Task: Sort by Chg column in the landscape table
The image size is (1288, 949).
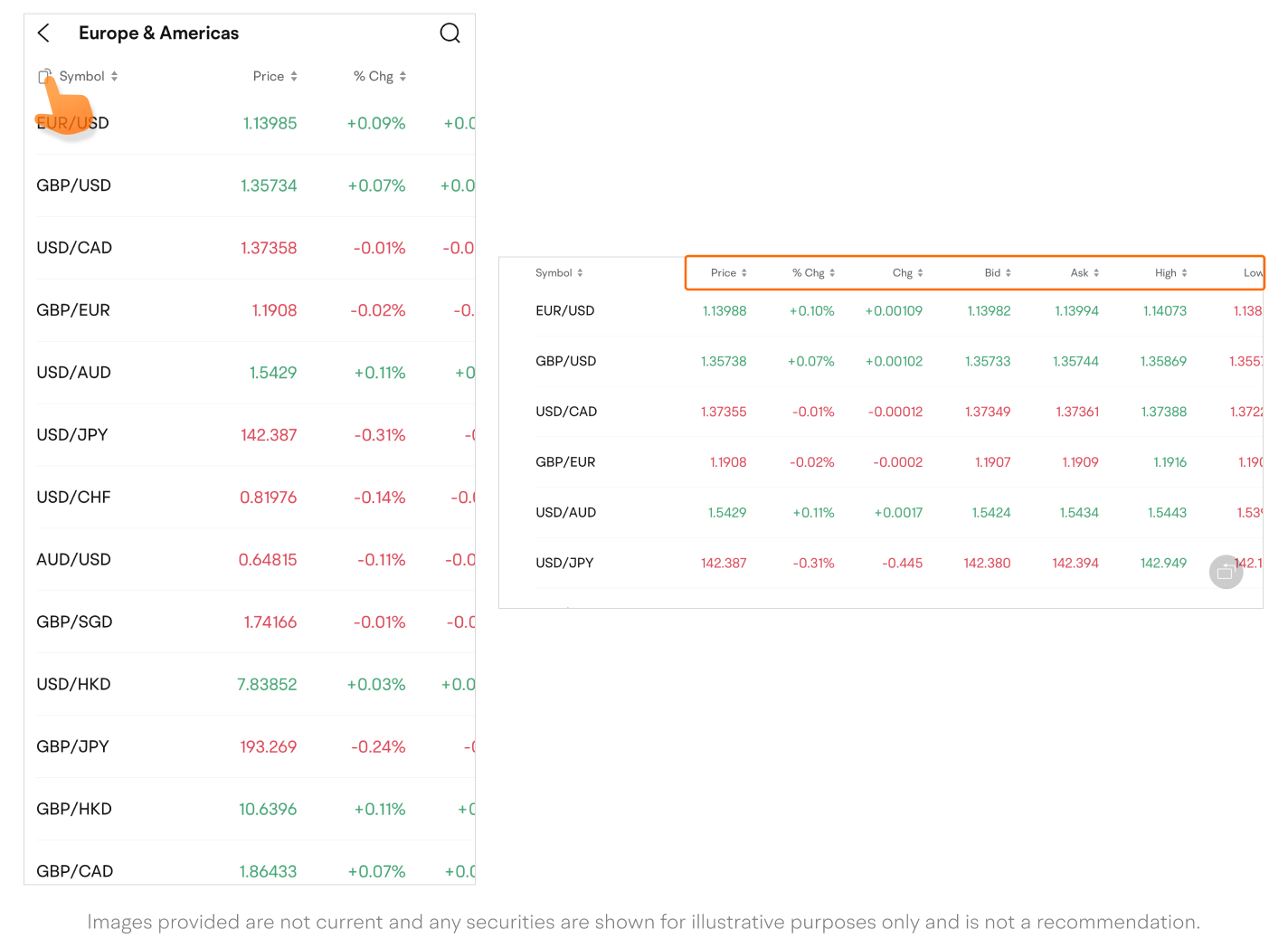Action: coord(907,273)
